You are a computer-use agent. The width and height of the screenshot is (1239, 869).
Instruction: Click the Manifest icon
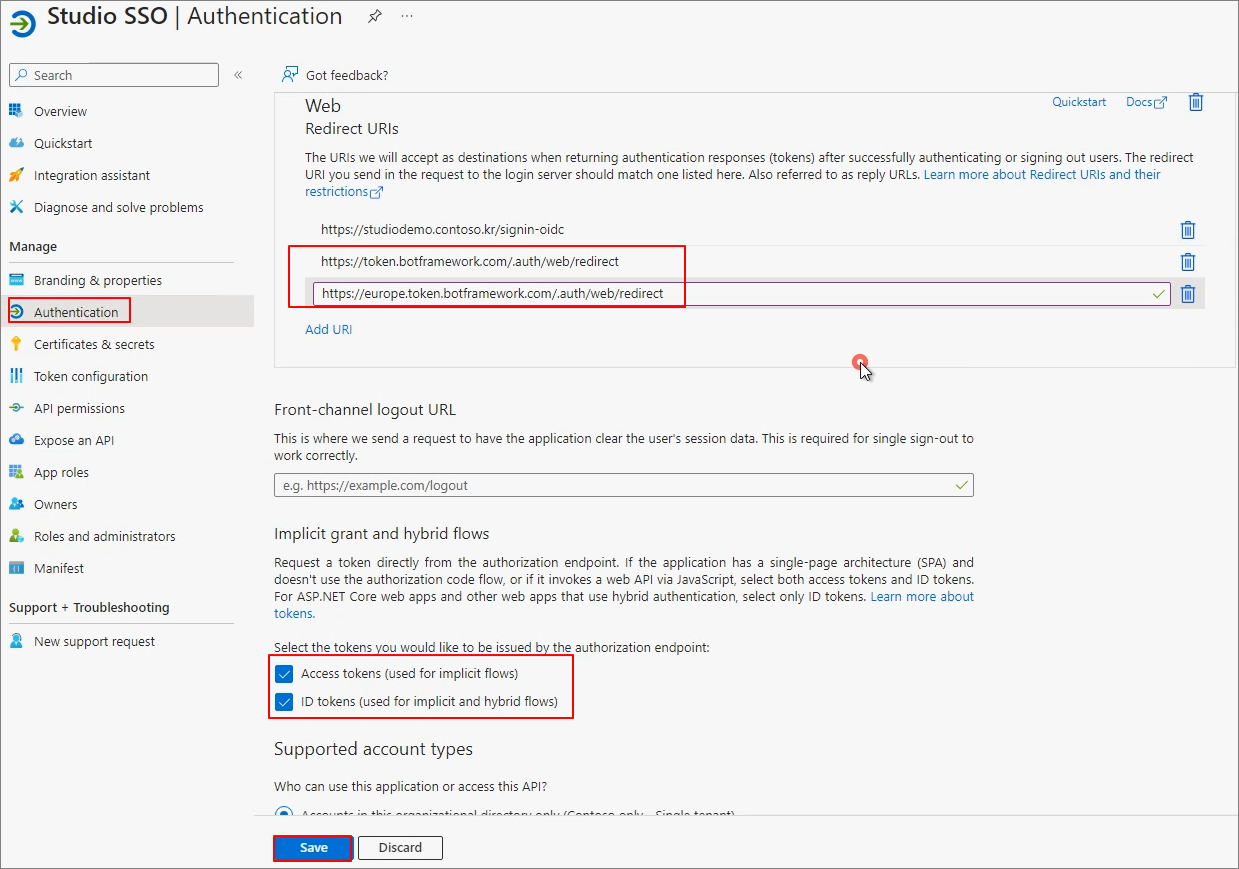(16, 568)
